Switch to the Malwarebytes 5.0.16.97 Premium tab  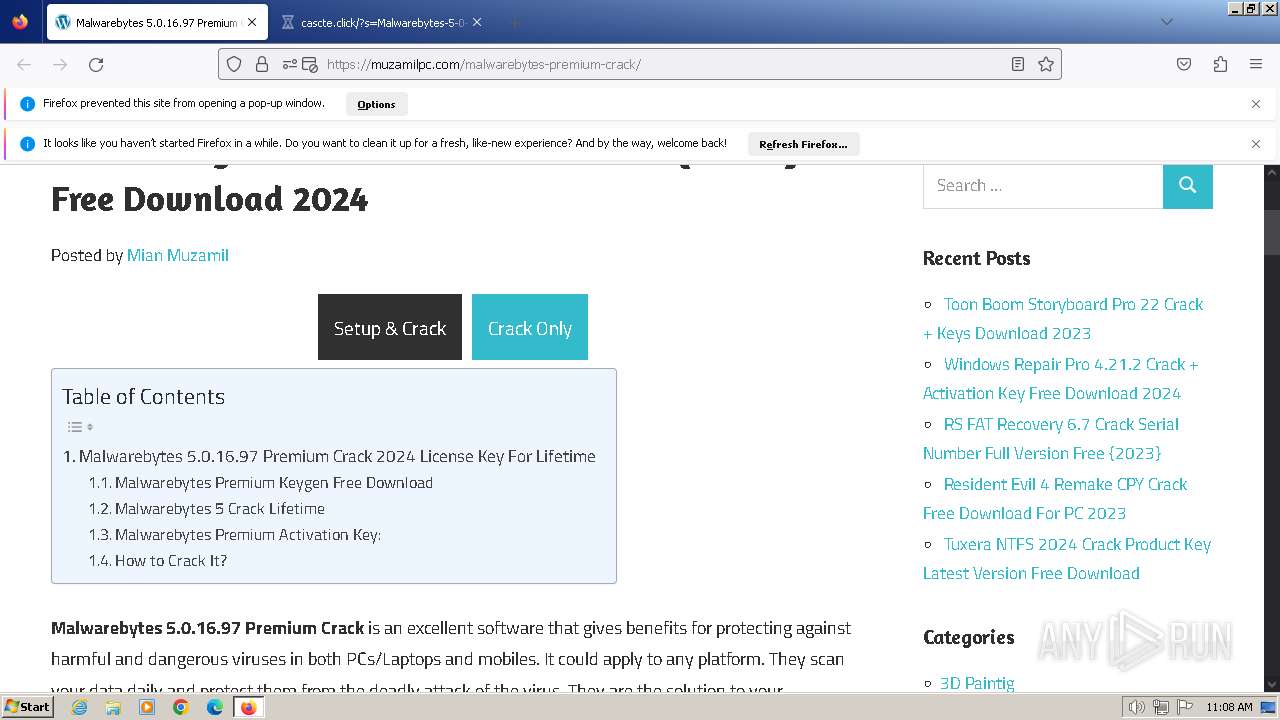(156, 22)
